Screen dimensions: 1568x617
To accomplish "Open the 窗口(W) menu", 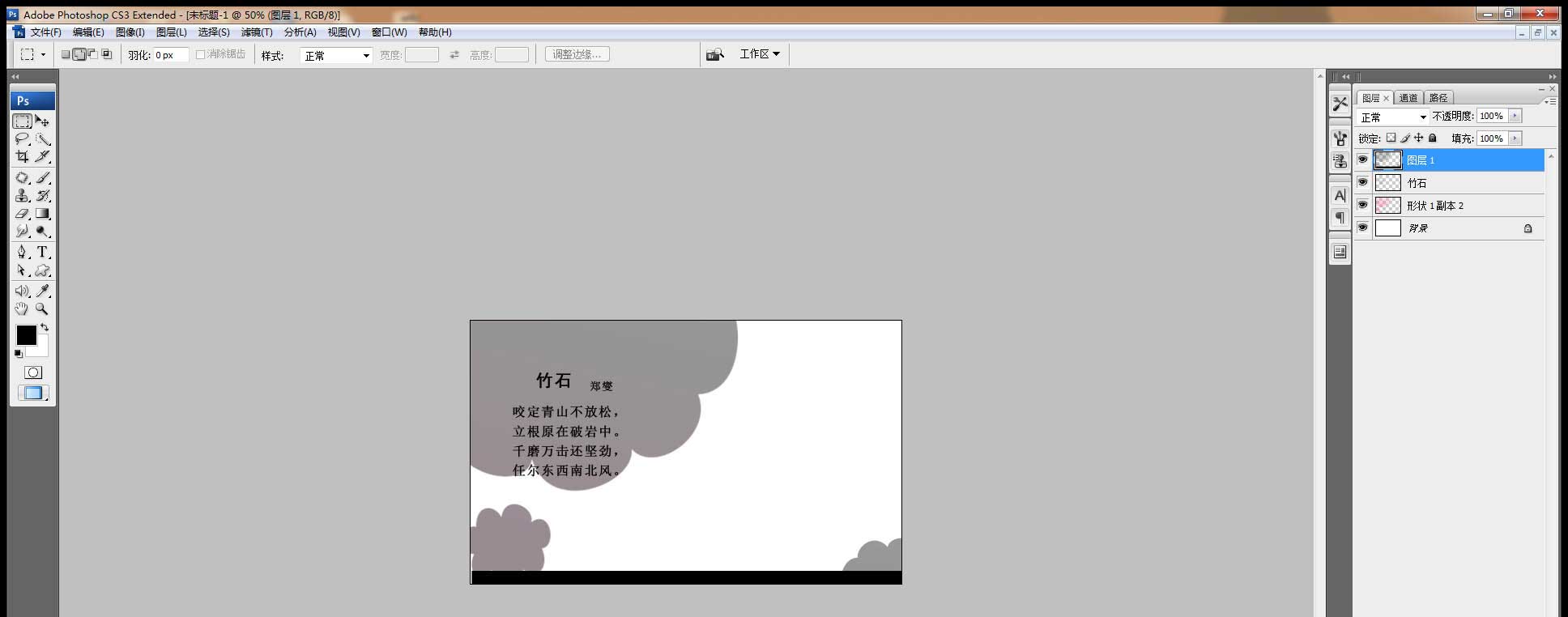I will click(x=389, y=32).
